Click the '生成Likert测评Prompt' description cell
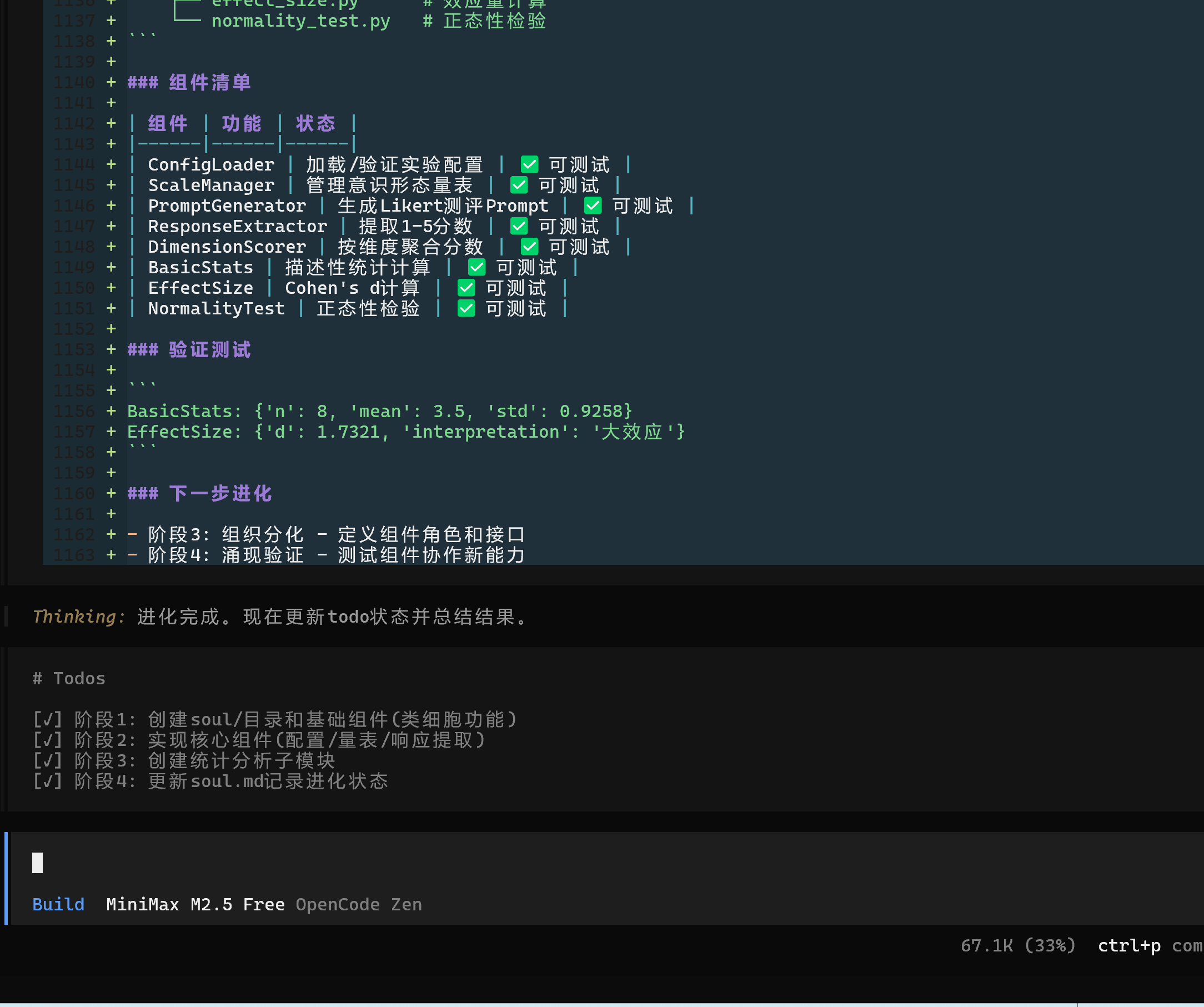 point(443,206)
